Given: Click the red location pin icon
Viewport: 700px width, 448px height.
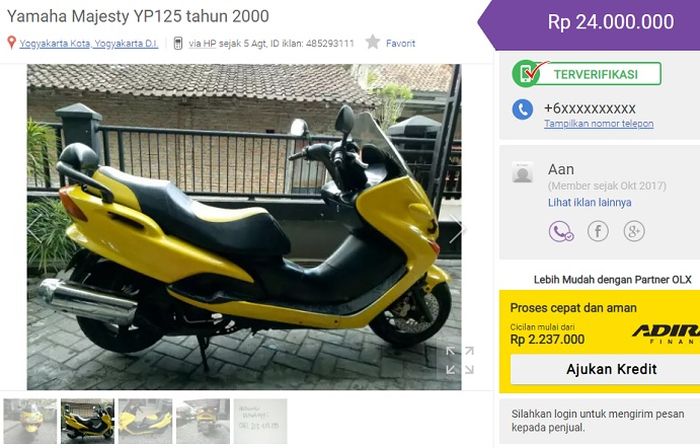Looking at the screenshot, I should pos(12,43).
